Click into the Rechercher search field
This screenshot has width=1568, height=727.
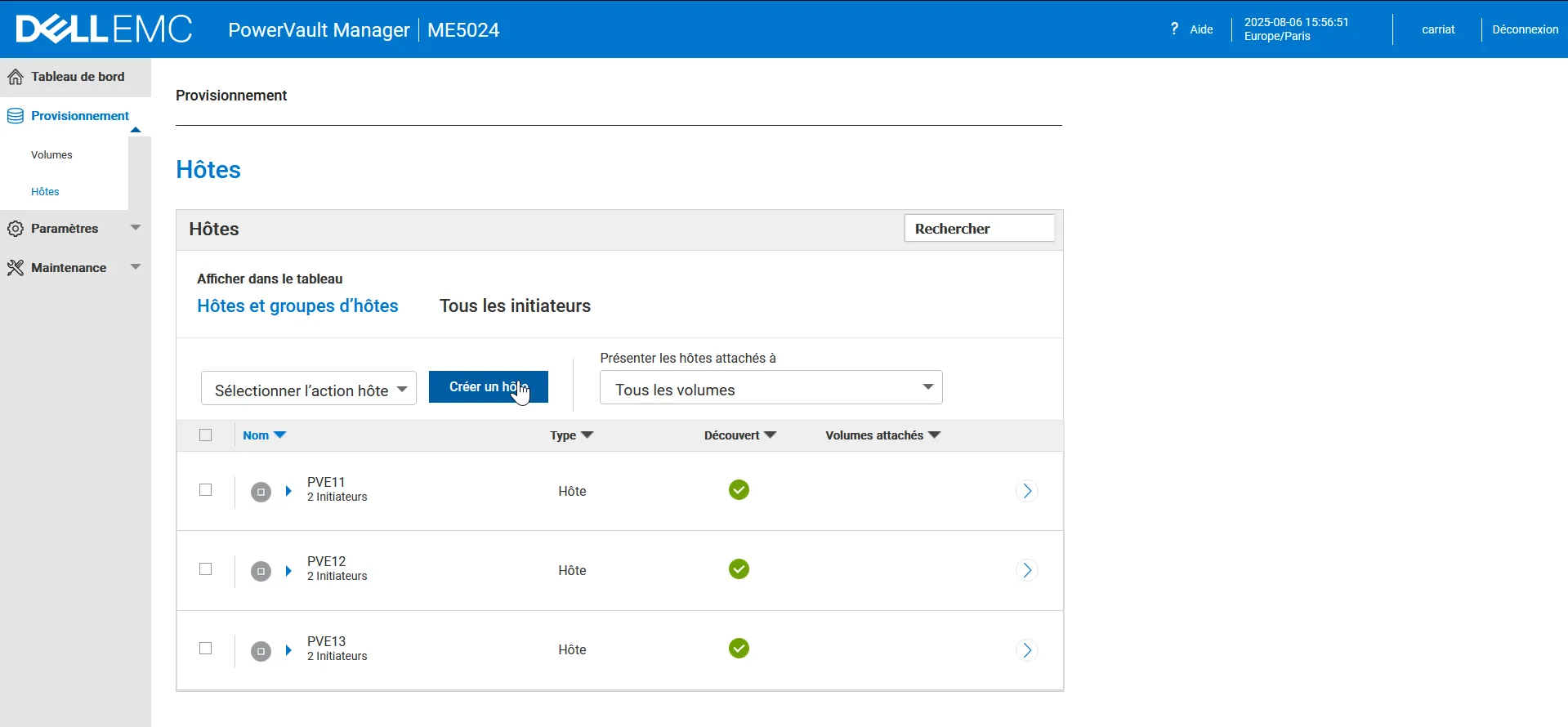(979, 229)
